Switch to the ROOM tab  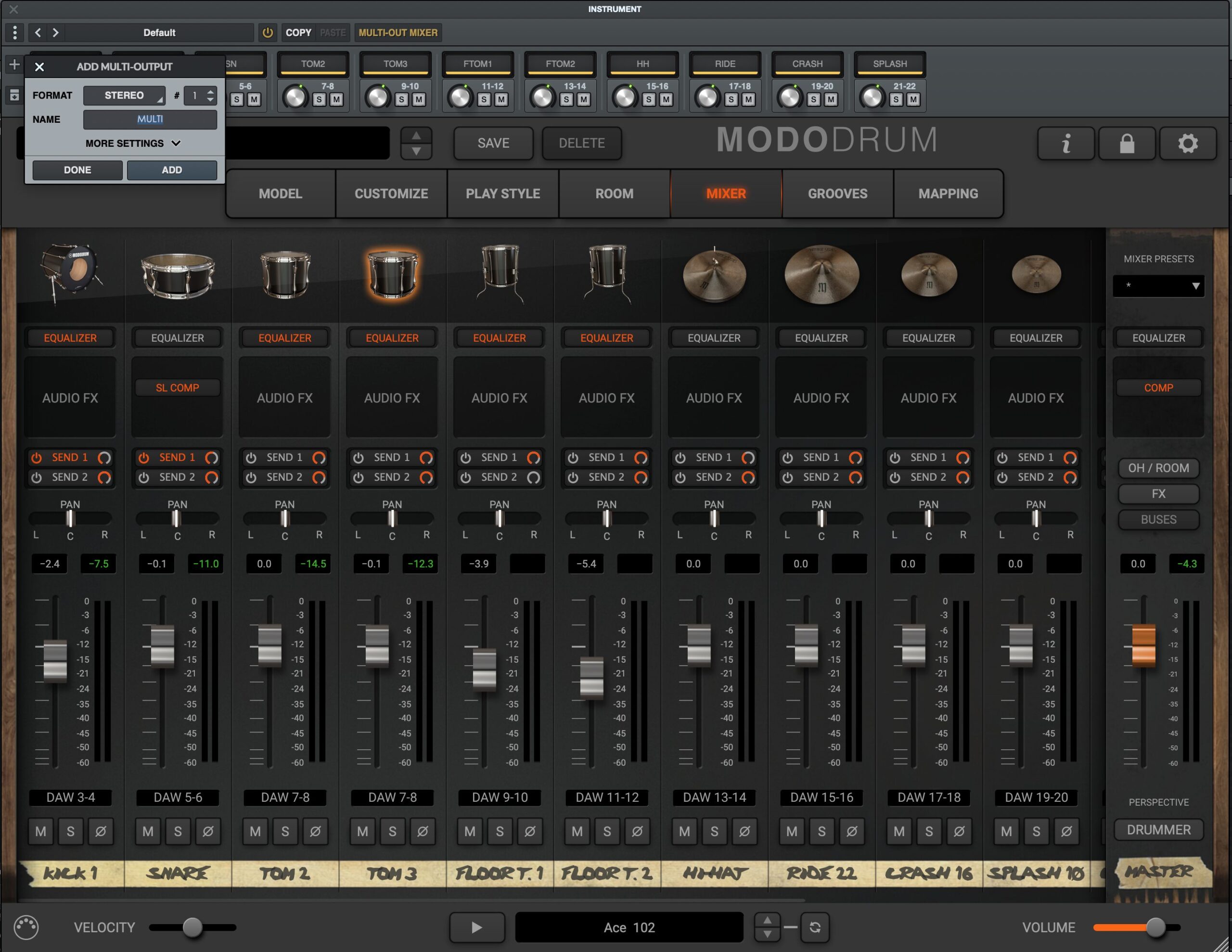[x=614, y=193]
